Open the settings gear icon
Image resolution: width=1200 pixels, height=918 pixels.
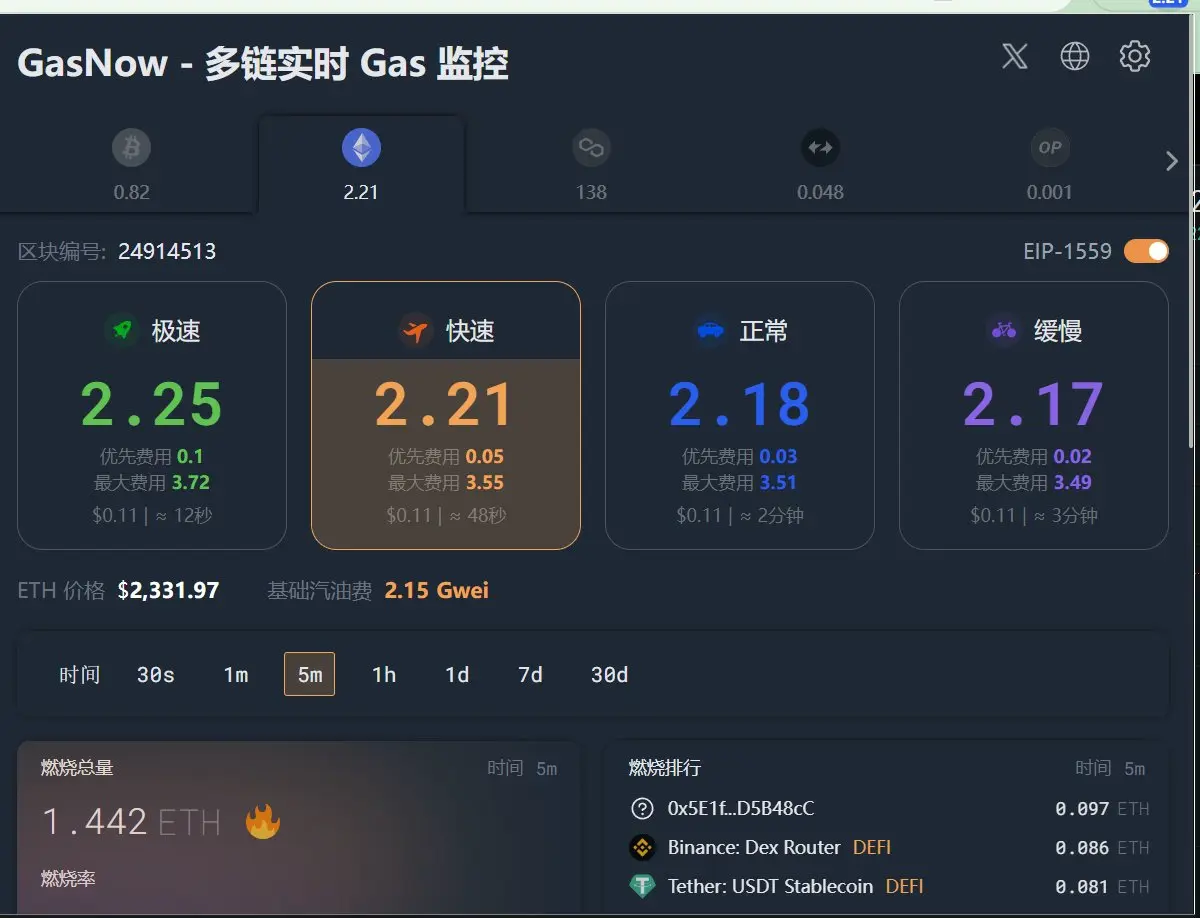click(x=1135, y=56)
